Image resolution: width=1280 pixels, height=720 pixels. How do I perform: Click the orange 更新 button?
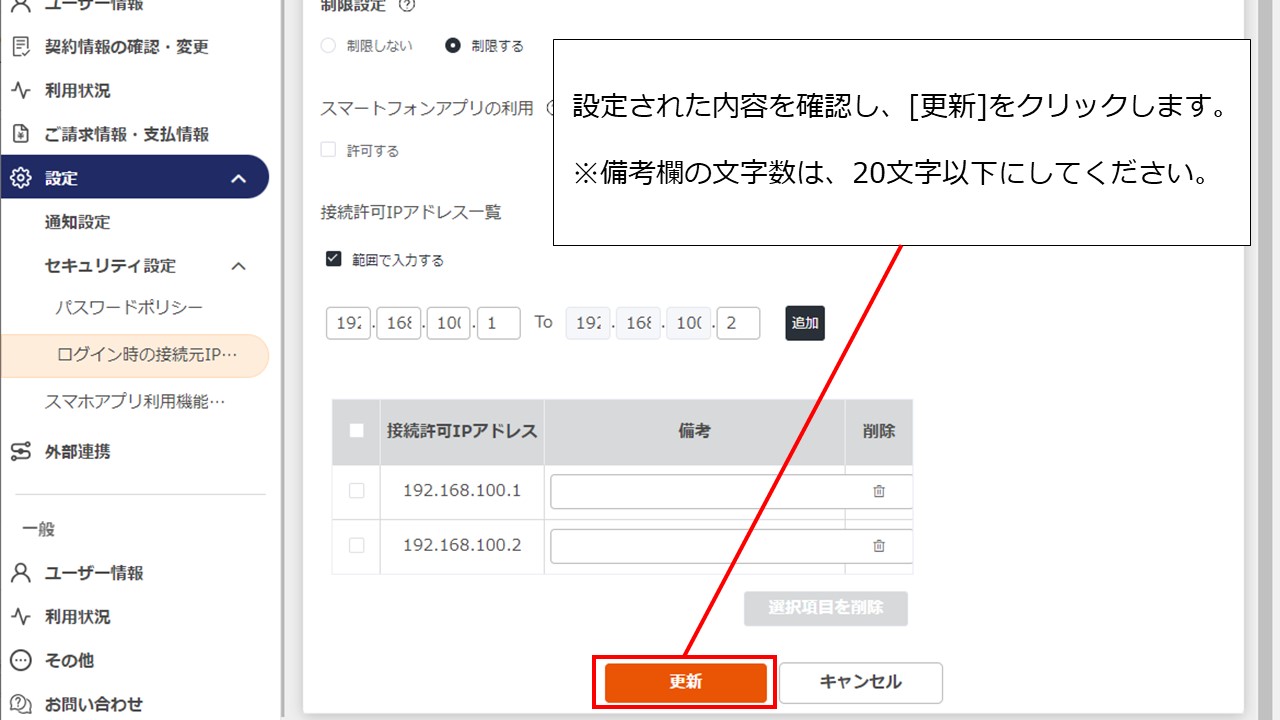(x=685, y=682)
